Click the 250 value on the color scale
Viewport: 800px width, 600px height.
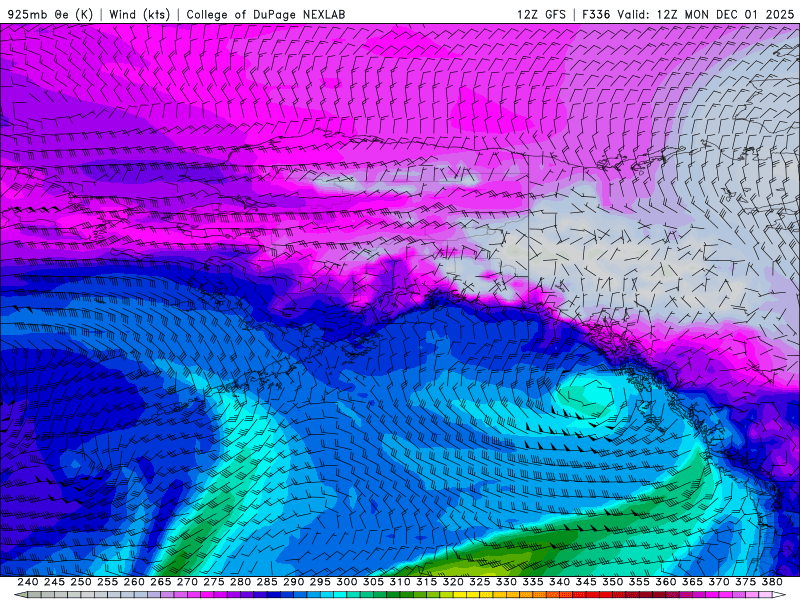(x=81, y=582)
